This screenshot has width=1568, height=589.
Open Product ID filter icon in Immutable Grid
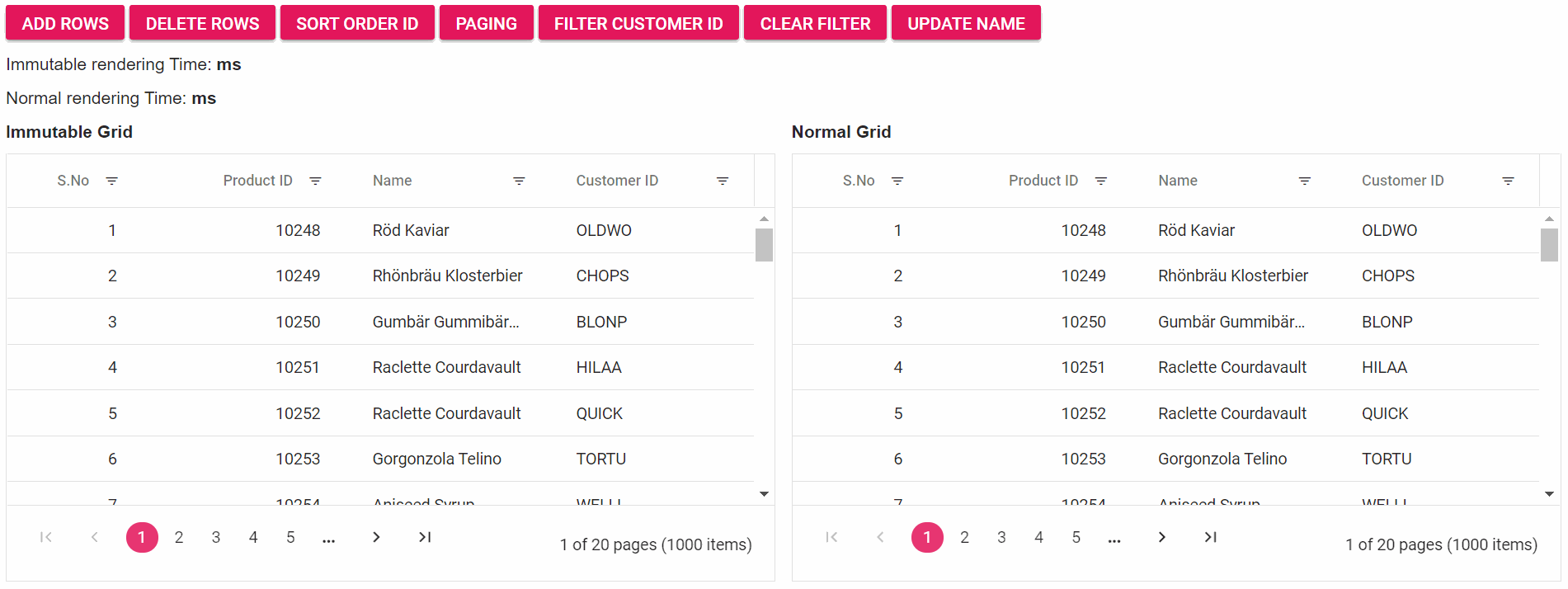[x=315, y=181]
